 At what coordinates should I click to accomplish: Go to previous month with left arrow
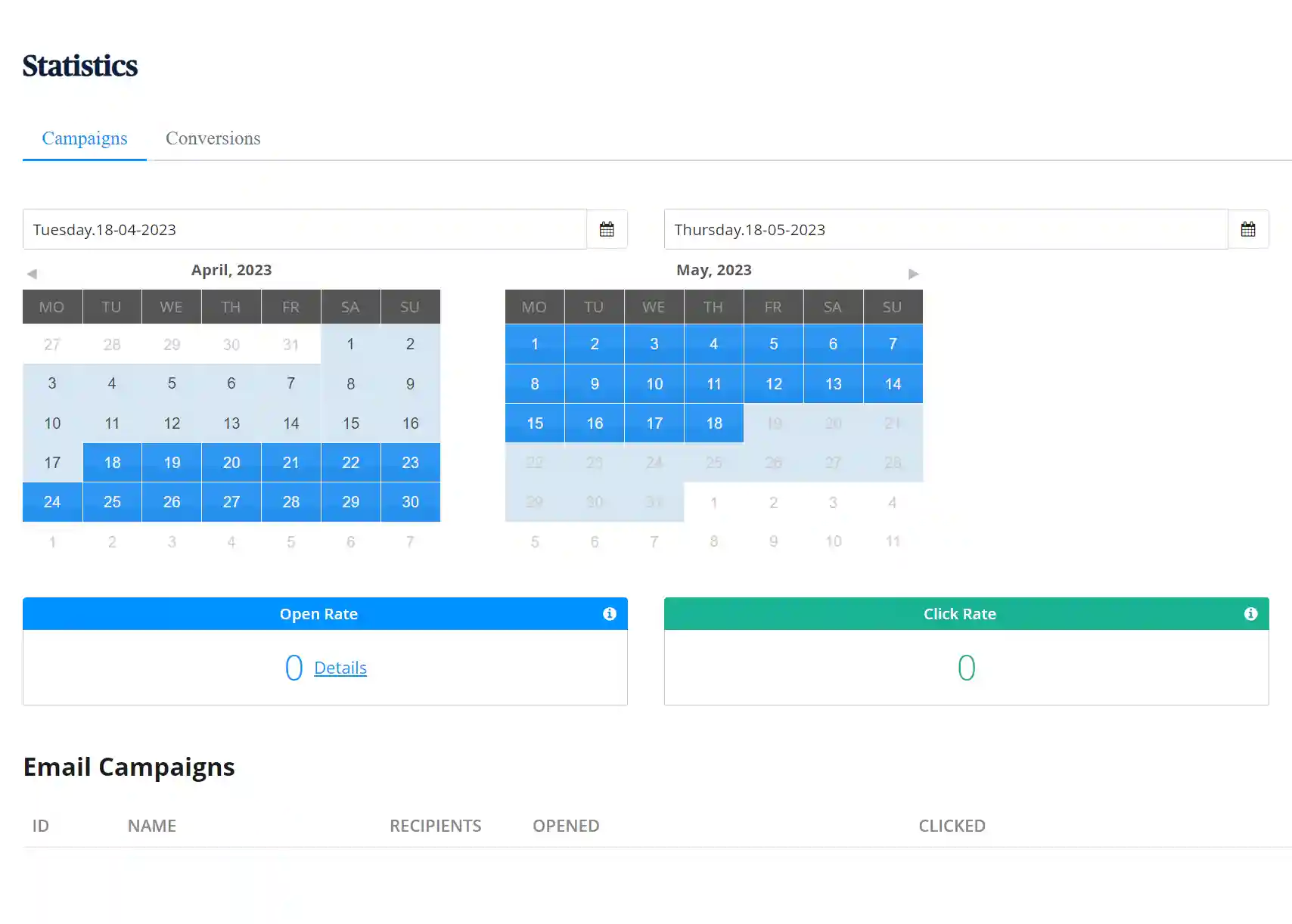coord(32,274)
